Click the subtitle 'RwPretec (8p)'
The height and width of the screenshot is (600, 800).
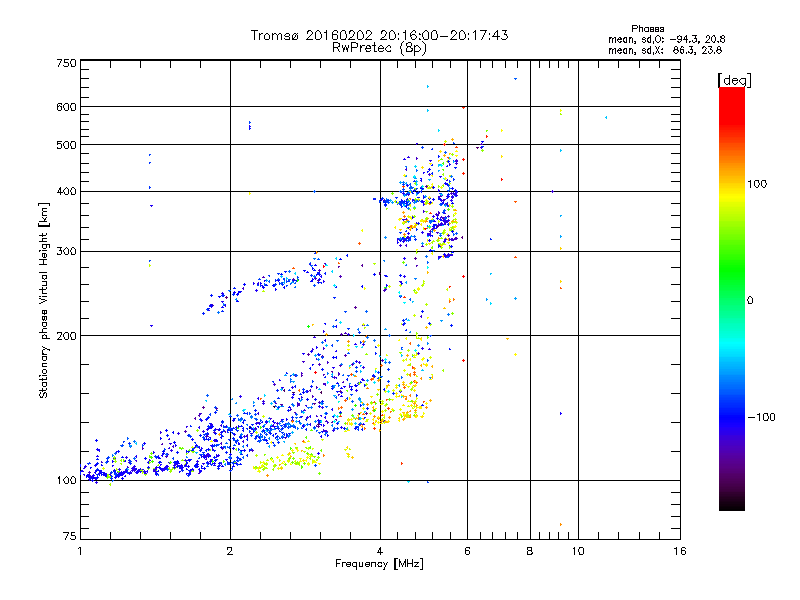click(x=379, y=48)
